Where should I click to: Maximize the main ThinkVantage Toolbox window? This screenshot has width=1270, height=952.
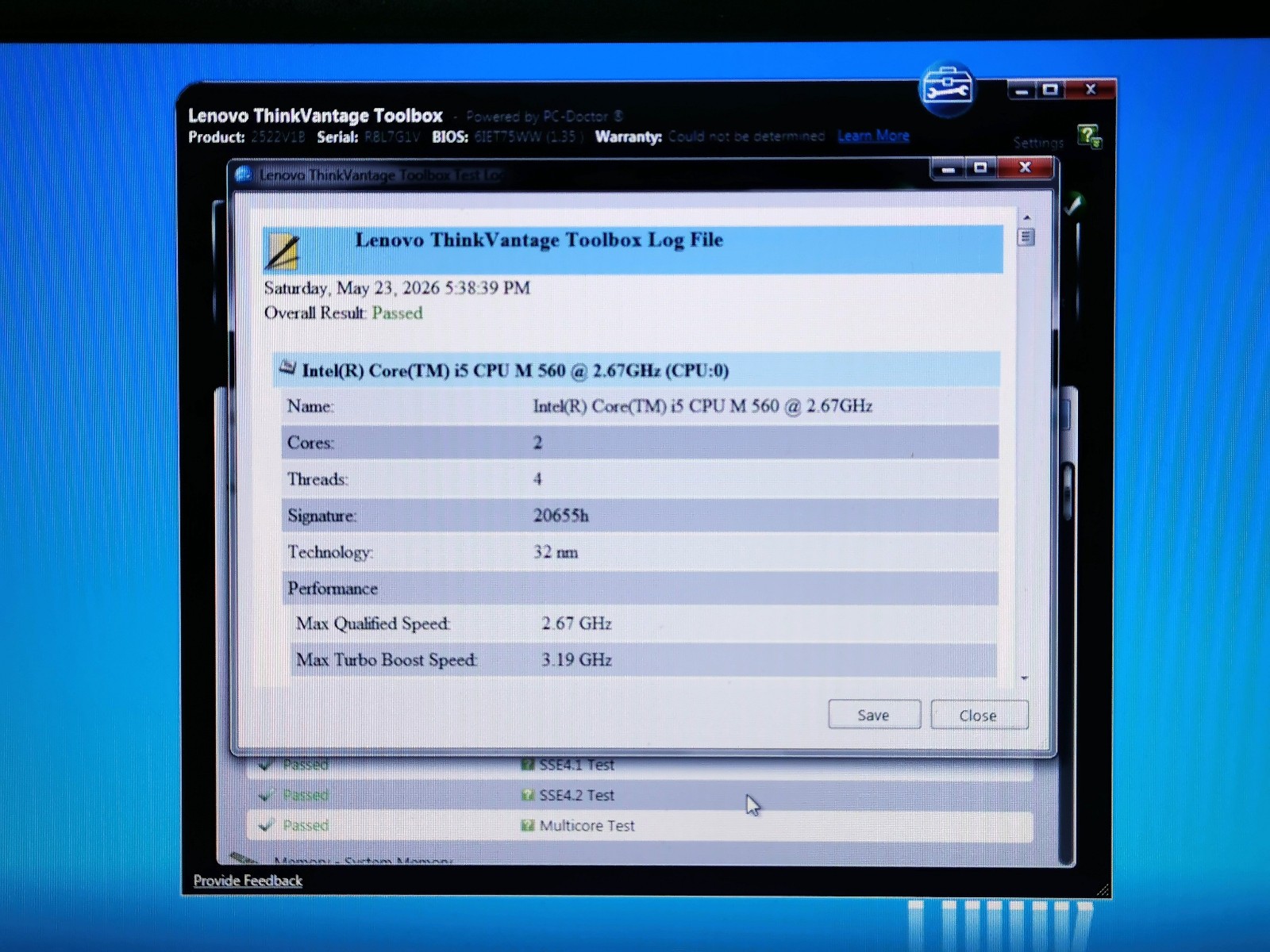[1051, 90]
